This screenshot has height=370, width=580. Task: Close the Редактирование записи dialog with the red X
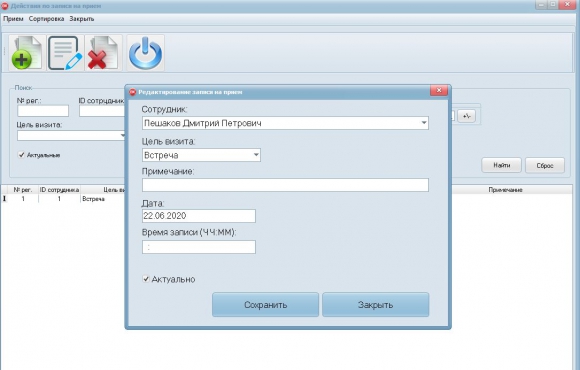pos(439,90)
